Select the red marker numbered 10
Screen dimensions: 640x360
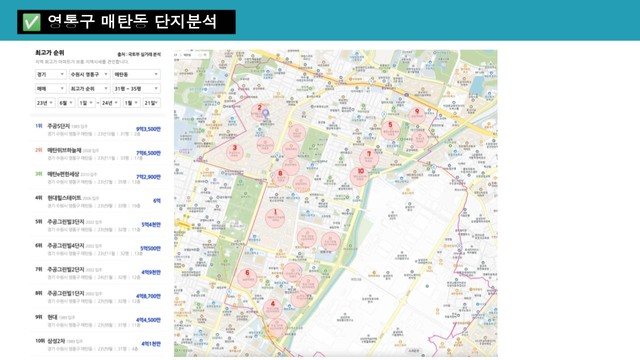point(360,176)
